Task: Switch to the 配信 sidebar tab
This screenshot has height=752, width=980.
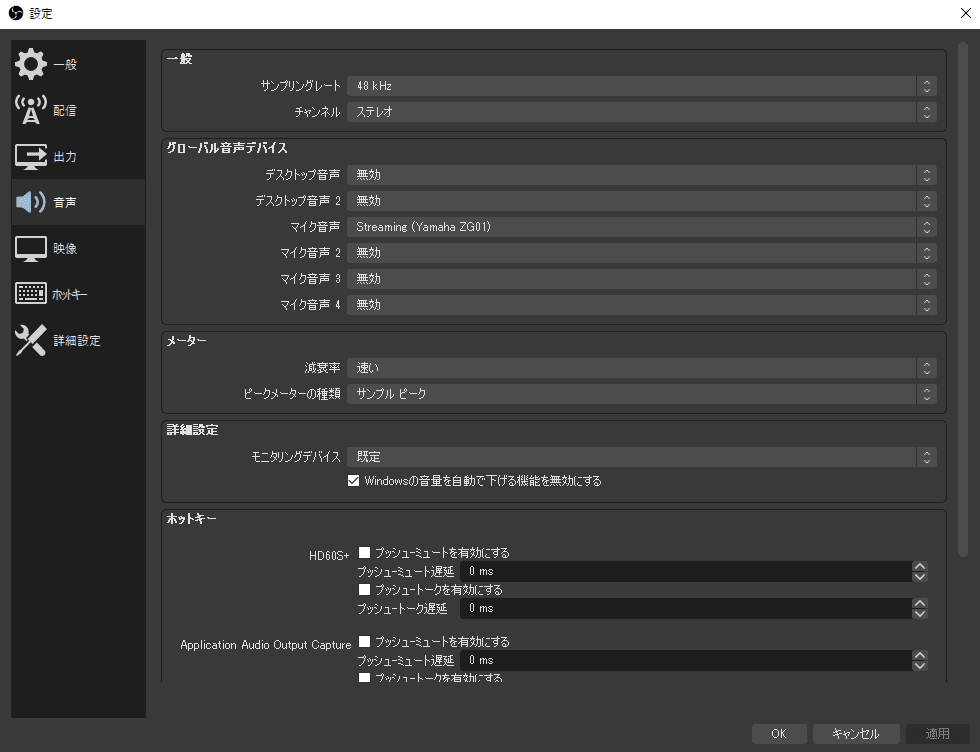Action: point(65,111)
